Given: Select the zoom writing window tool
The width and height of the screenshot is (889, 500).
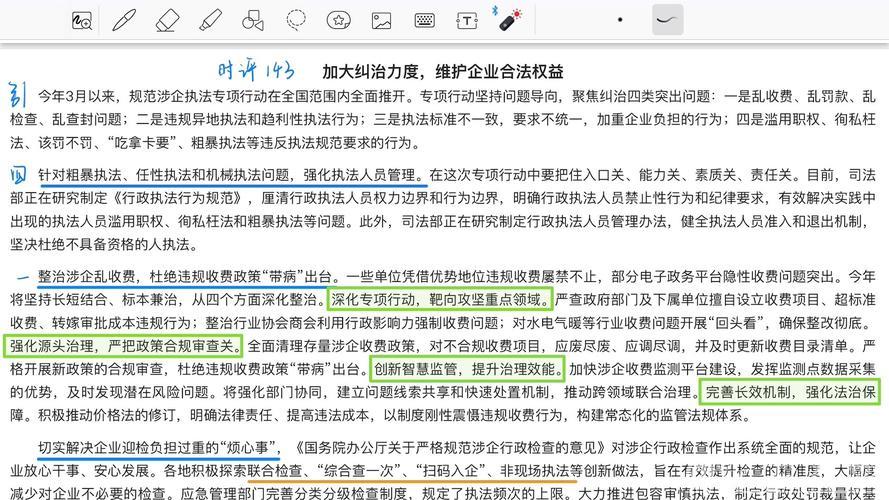Looking at the screenshot, I should (82, 21).
